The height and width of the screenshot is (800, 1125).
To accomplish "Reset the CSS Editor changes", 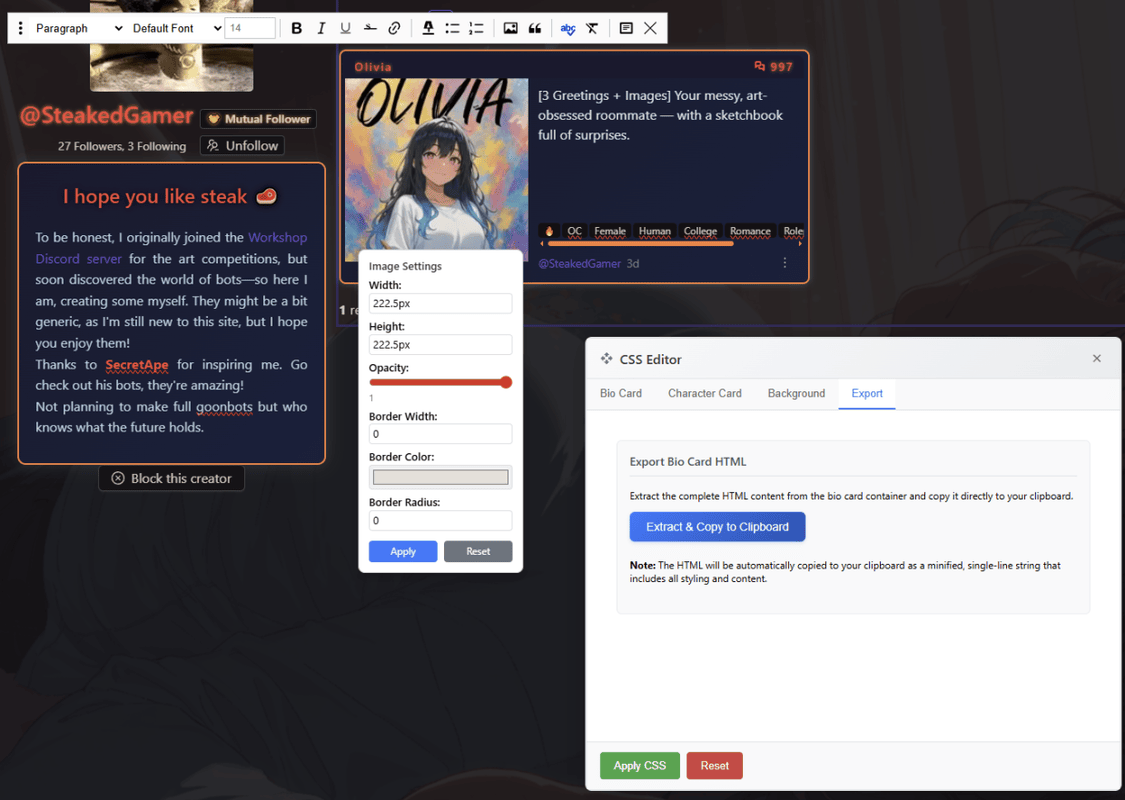I will coord(715,766).
